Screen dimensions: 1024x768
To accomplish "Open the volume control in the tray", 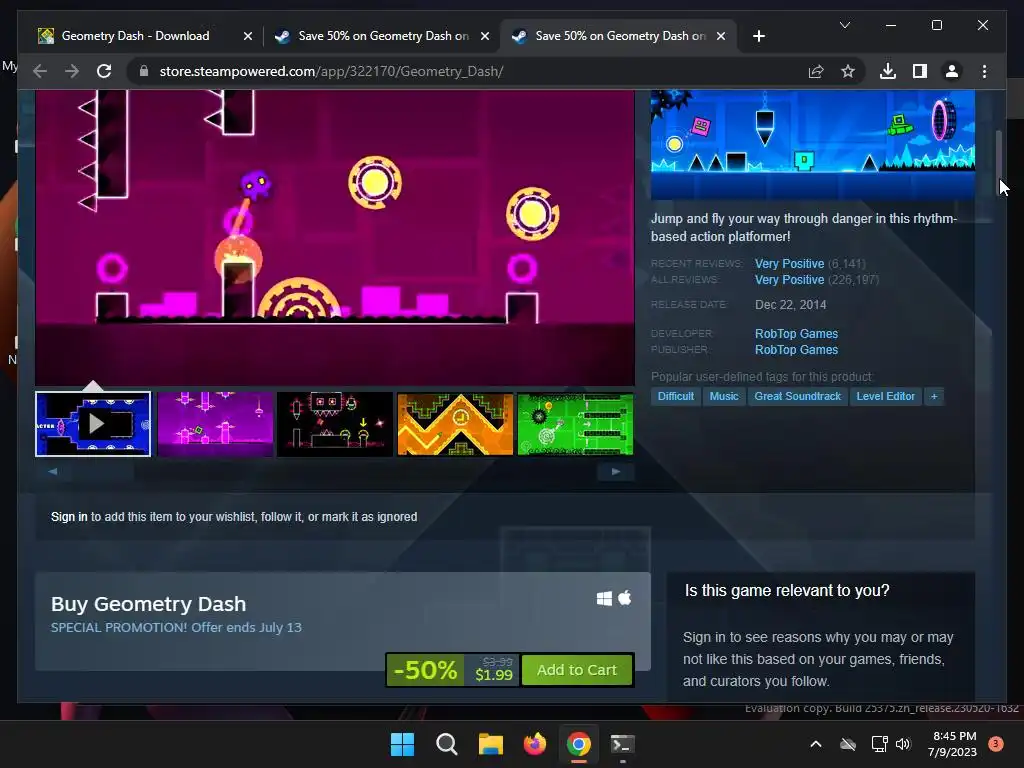I will pyautogui.click(x=903, y=744).
